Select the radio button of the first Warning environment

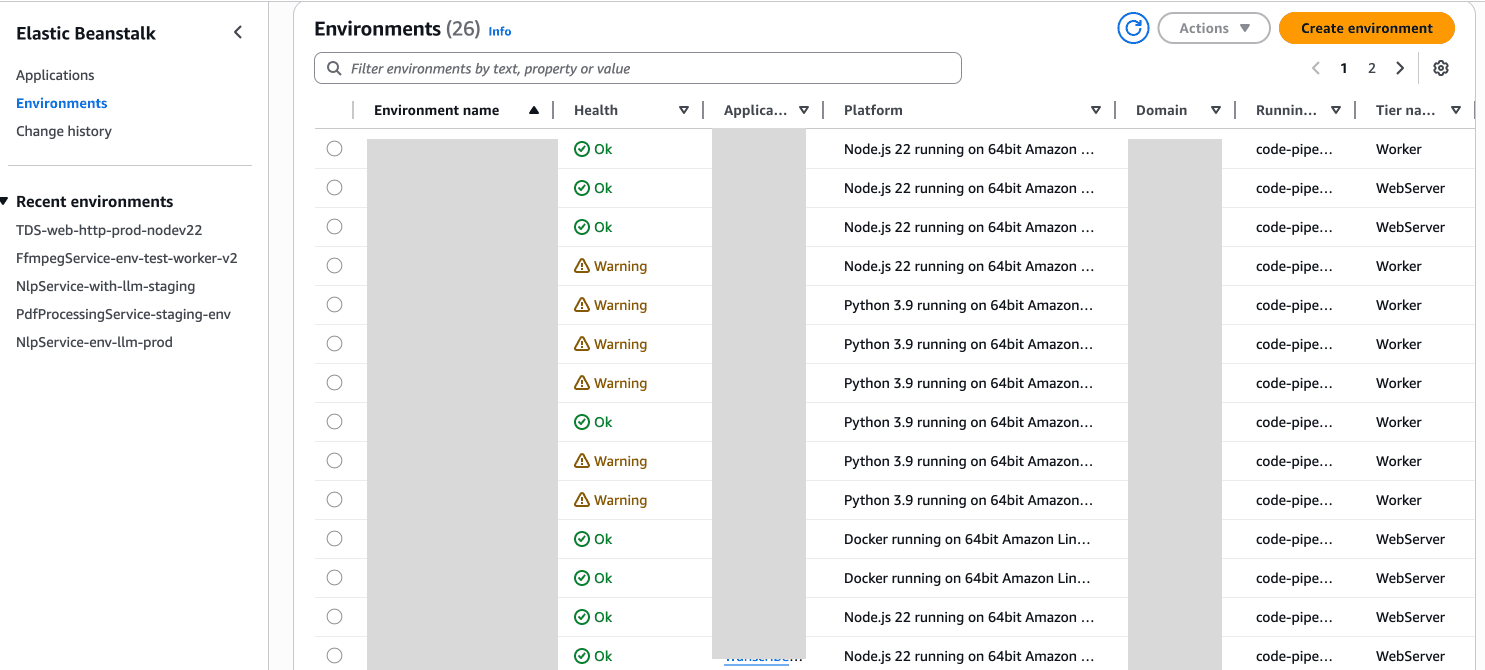click(x=334, y=265)
